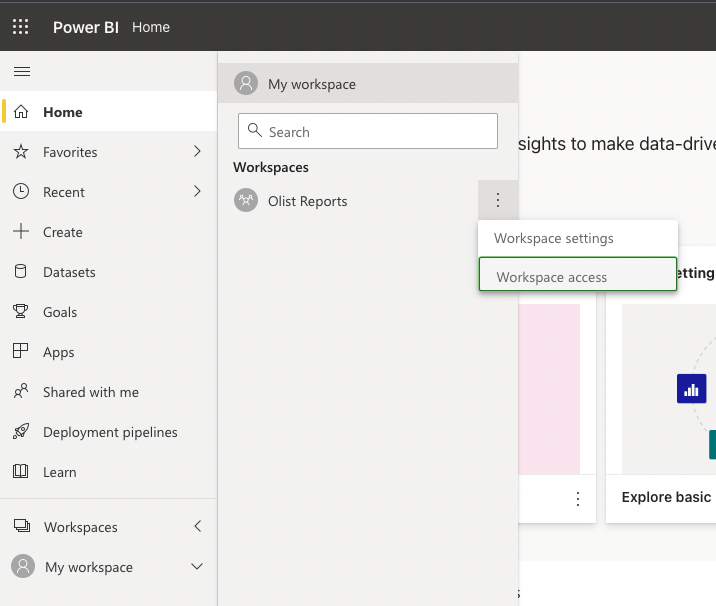Expand the Recent items chevron
This screenshot has height=606, width=716.
(x=197, y=192)
